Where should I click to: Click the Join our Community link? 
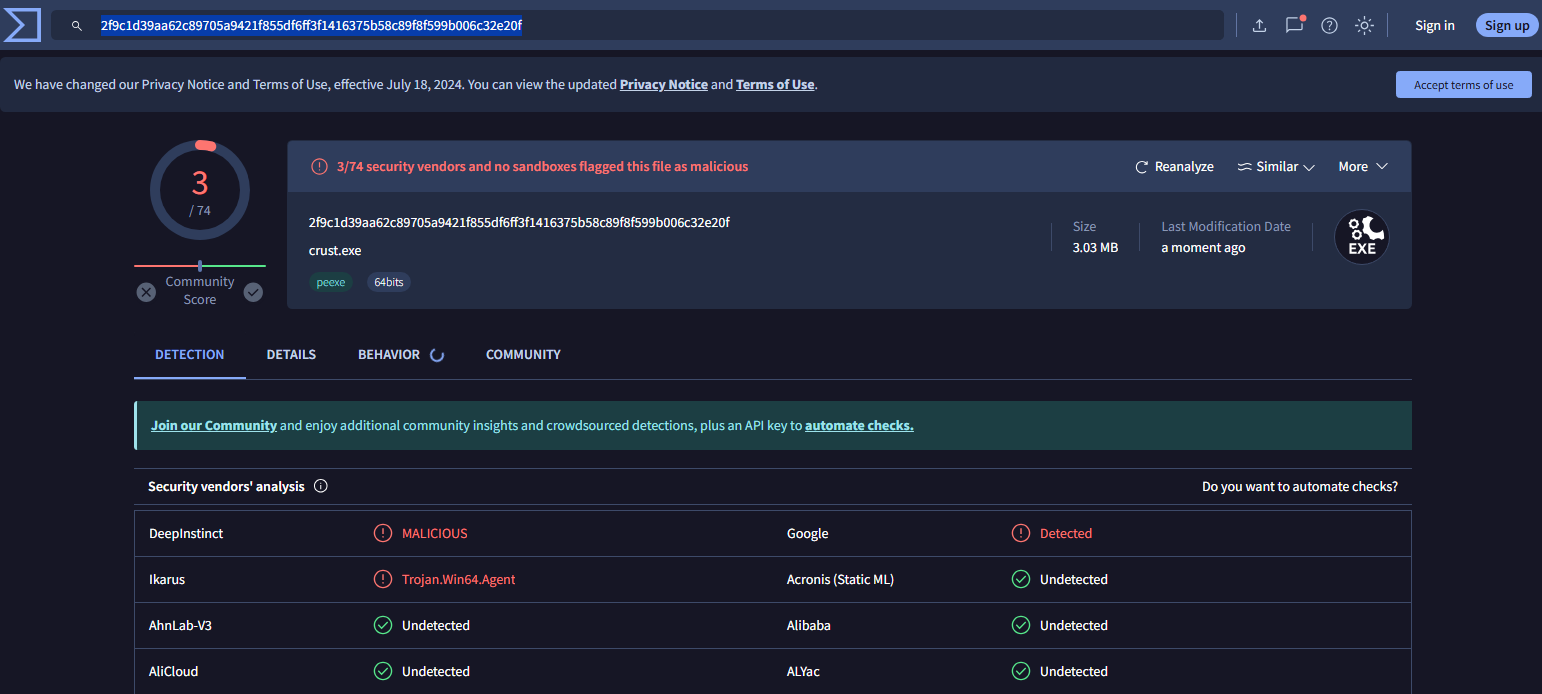[214, 426]
